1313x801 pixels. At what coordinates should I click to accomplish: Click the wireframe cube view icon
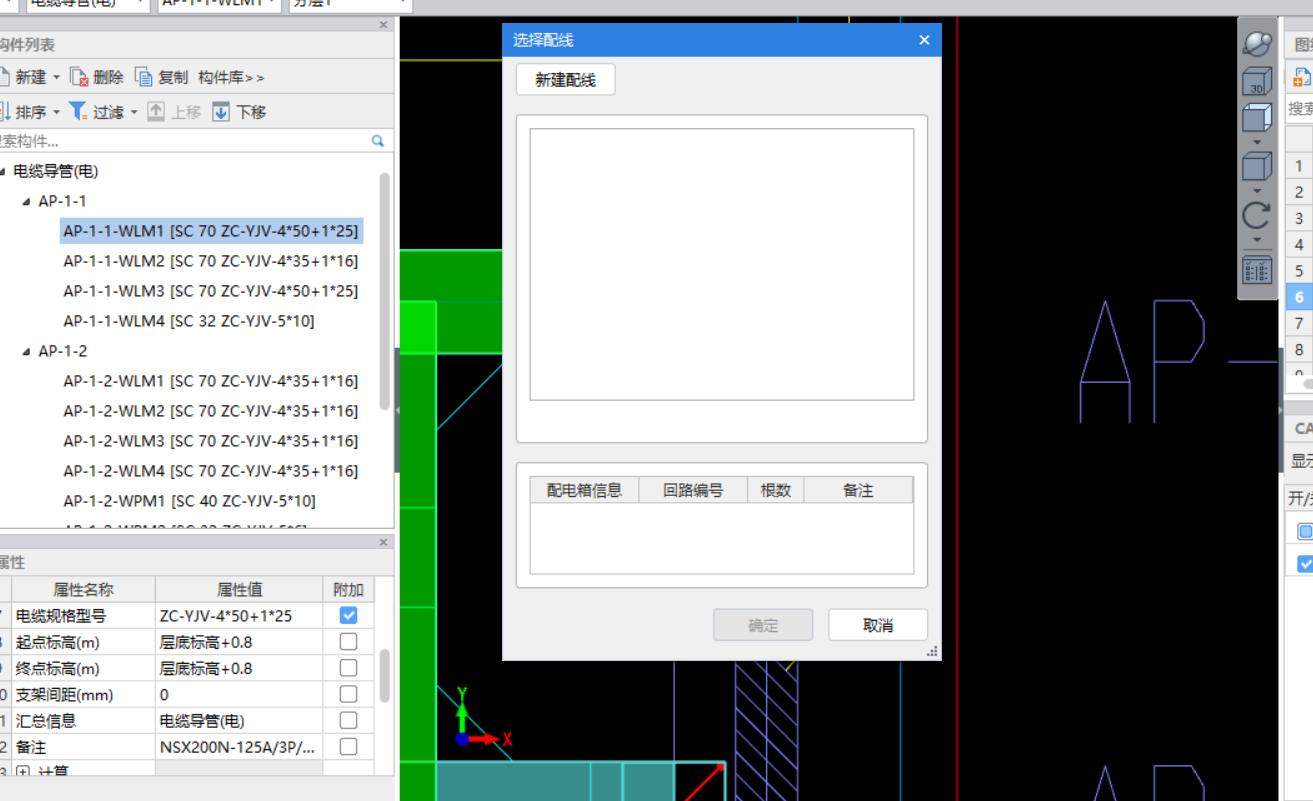click(1257, 118)
